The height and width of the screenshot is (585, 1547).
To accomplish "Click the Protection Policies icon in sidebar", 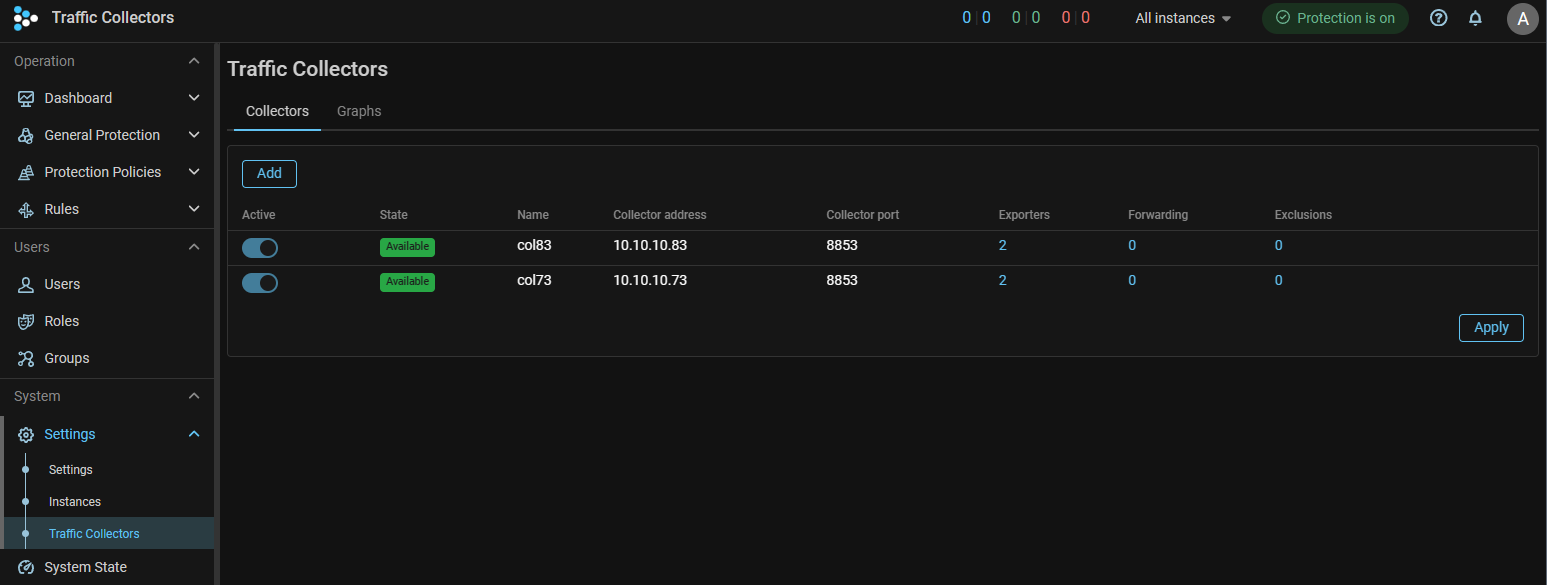I will (27, 172).
